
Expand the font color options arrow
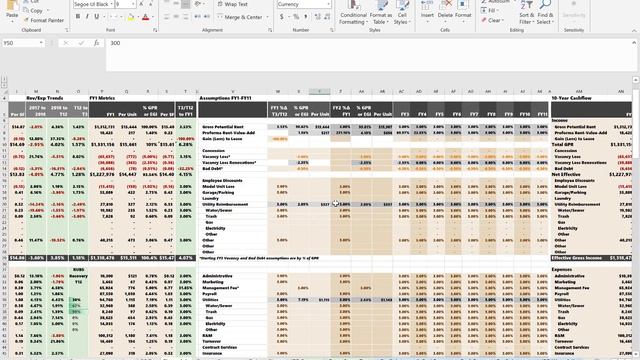[x=153, y=17]
